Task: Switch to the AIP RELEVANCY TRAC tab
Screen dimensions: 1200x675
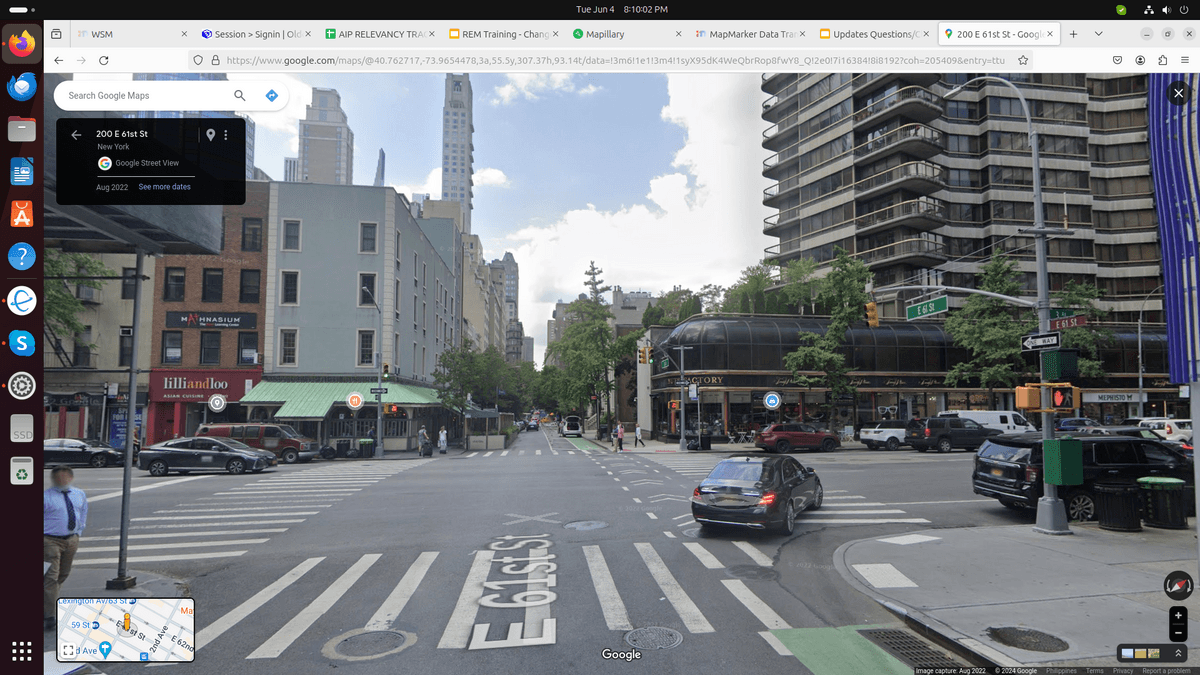Action: [x=378, y=34]
